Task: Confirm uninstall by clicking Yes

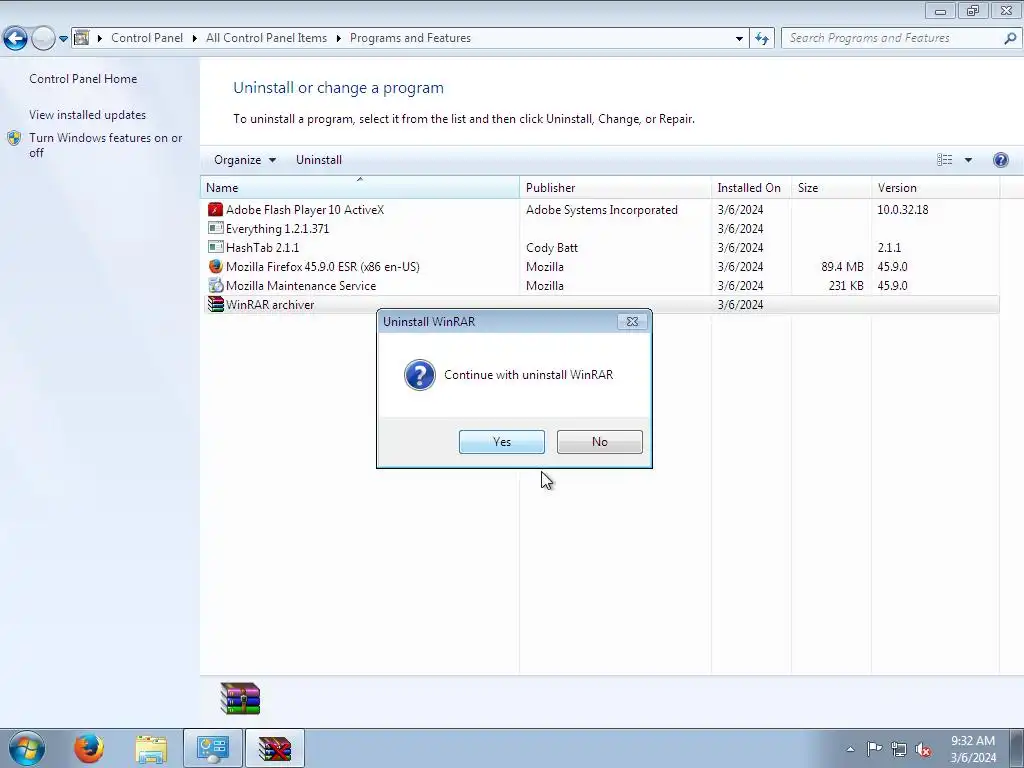Action: (x=502, y=441)
